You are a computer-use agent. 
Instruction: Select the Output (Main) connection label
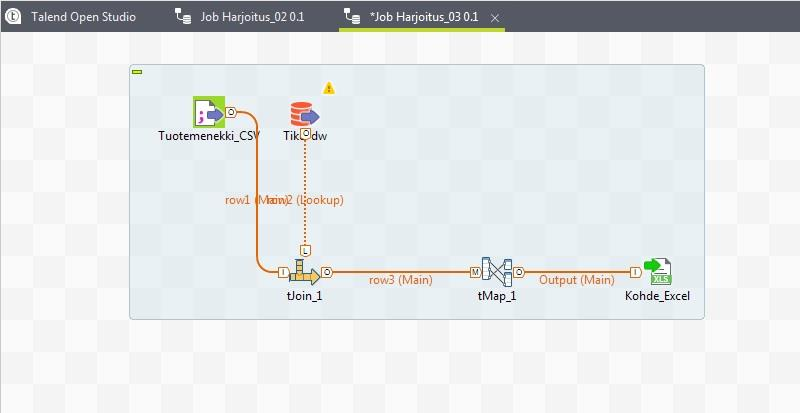click(577, 280)
